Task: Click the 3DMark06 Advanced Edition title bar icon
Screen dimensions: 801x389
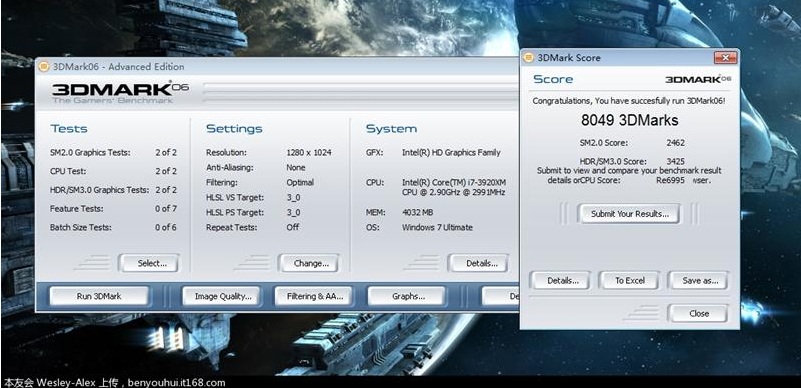Action: pyautogui.click(x=44, y=66)
